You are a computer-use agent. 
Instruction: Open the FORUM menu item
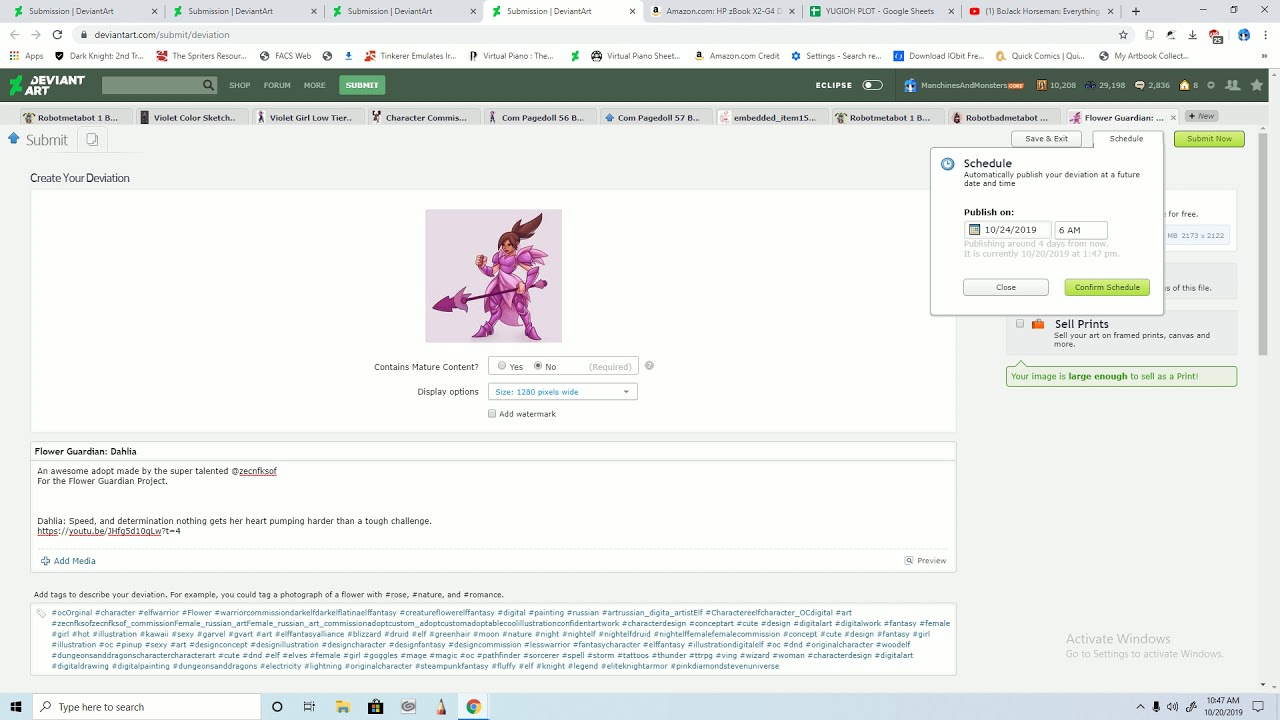click(277, 85)
